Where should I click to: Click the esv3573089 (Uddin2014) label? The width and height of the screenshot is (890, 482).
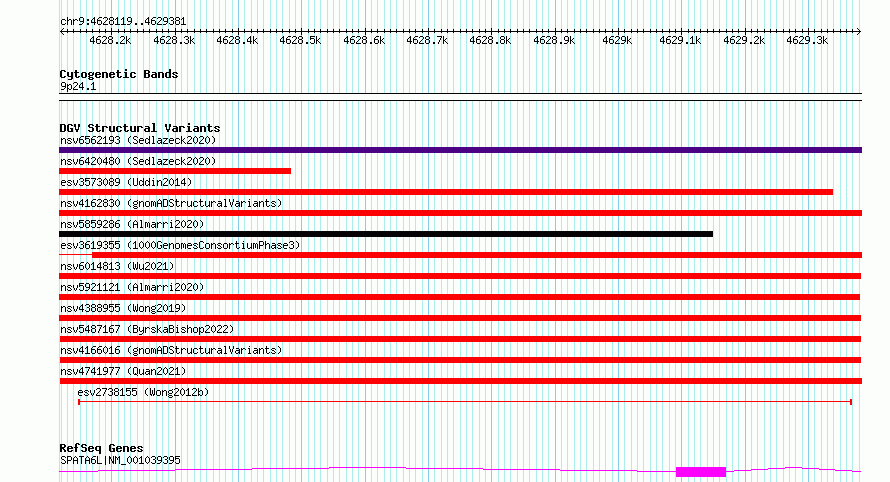[x=126, y=182]
